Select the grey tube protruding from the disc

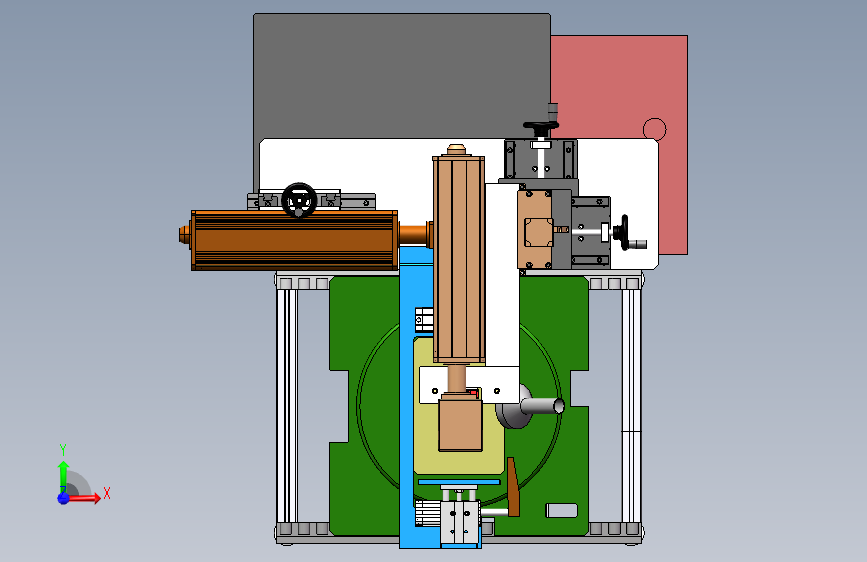tap(542, 406)
